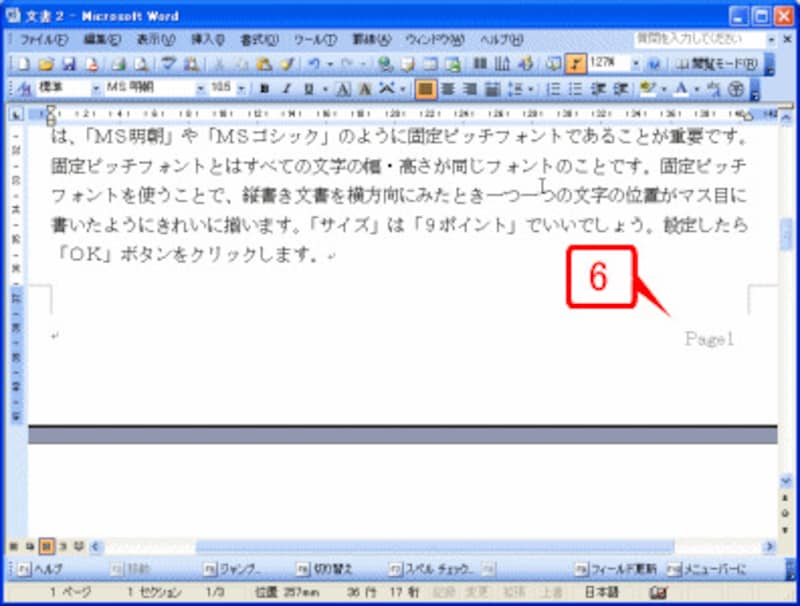Open the ツール(T) menu
This screenshot has height=606, width=800.
(315, 39)
